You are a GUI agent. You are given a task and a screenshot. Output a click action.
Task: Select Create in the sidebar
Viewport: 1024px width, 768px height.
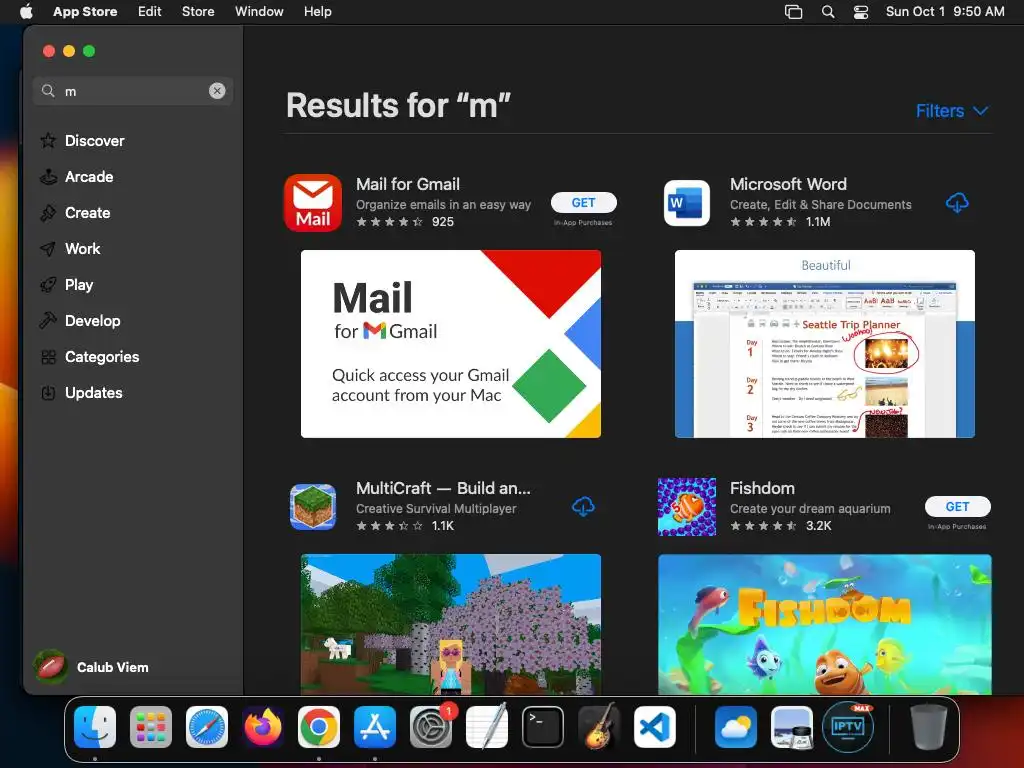pos(88,213)
